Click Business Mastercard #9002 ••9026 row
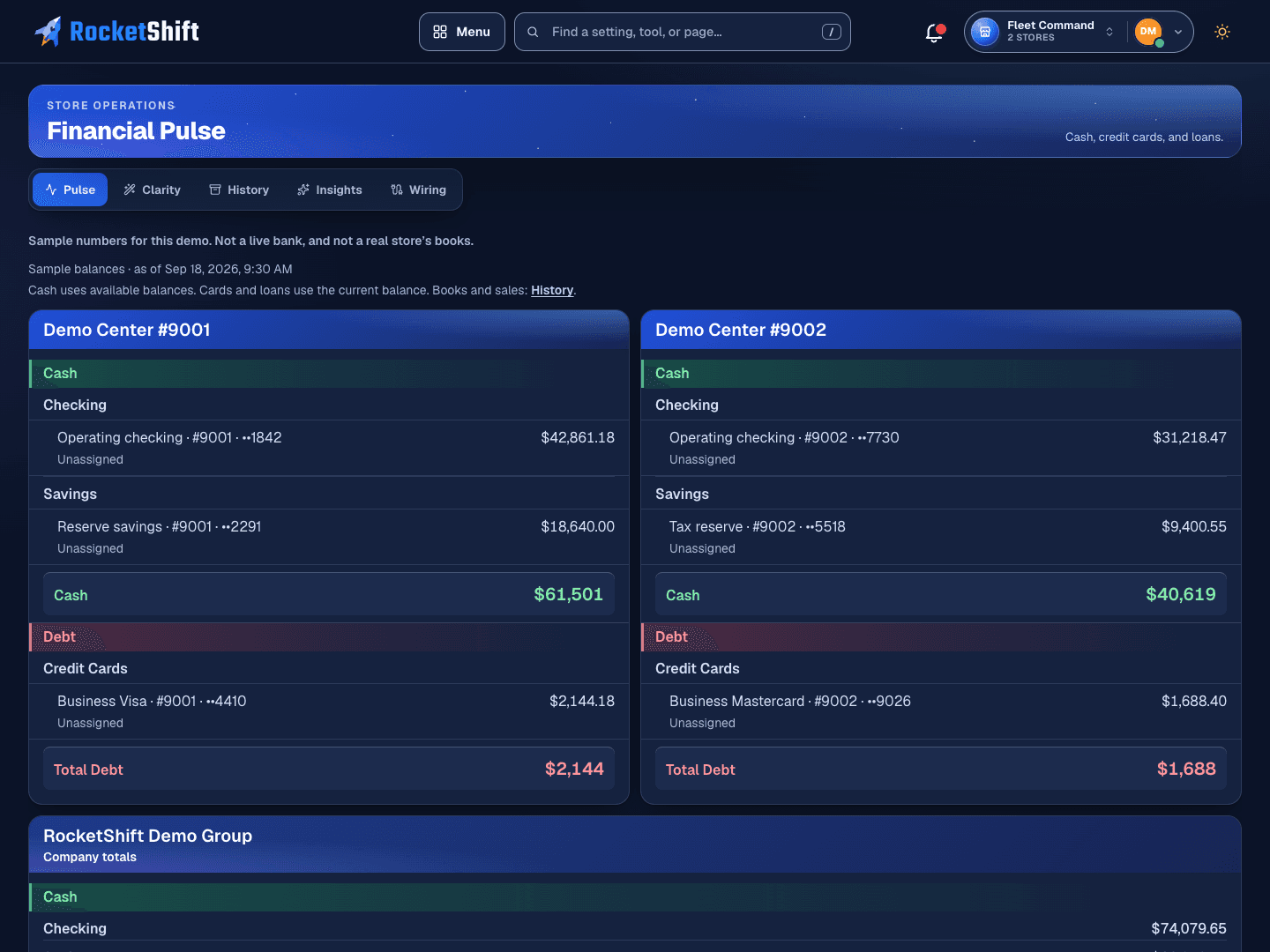This screenshot has width=1270, height=952. [941, 711]
